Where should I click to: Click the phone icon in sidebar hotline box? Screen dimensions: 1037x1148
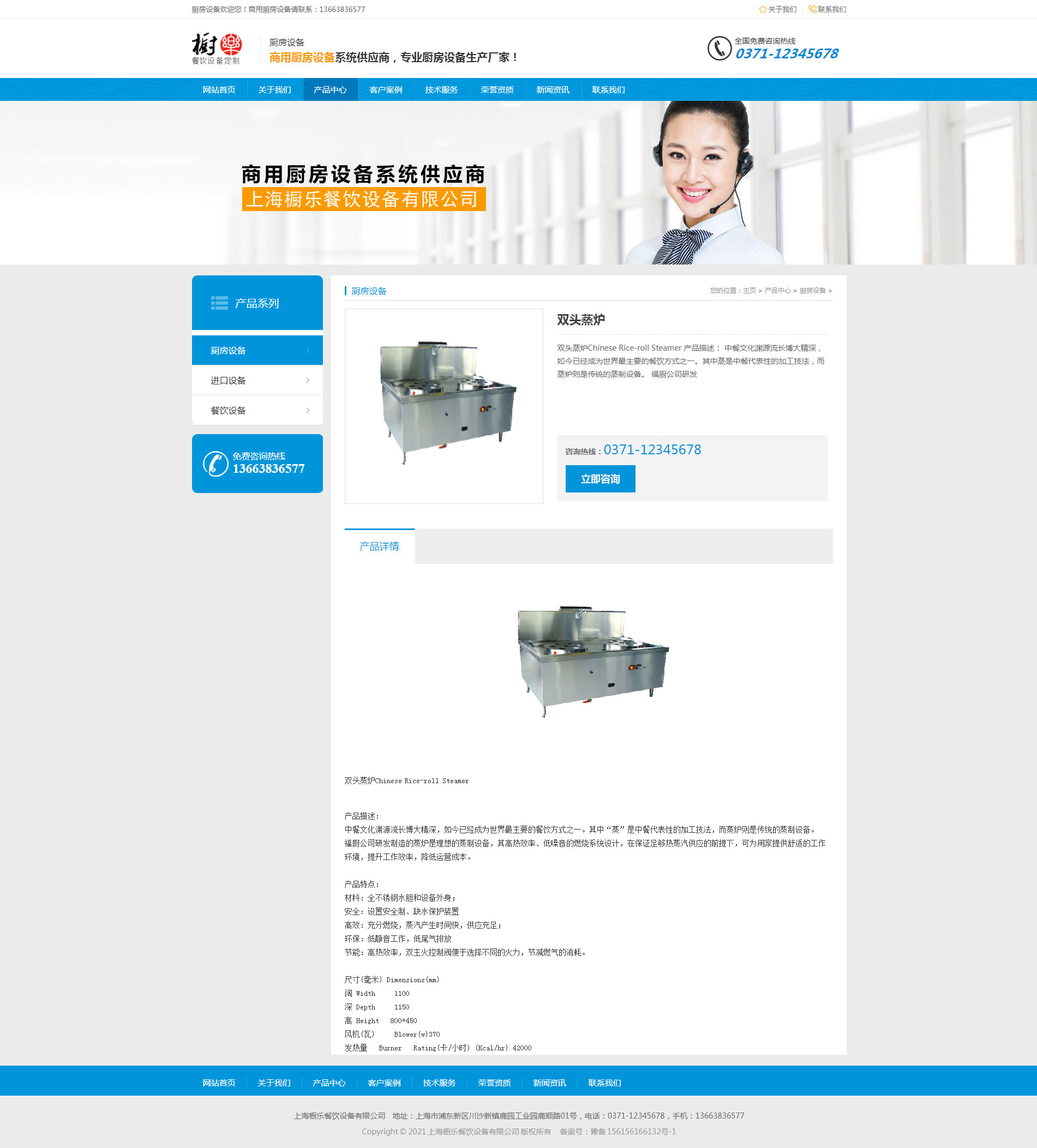coord(215,464)
